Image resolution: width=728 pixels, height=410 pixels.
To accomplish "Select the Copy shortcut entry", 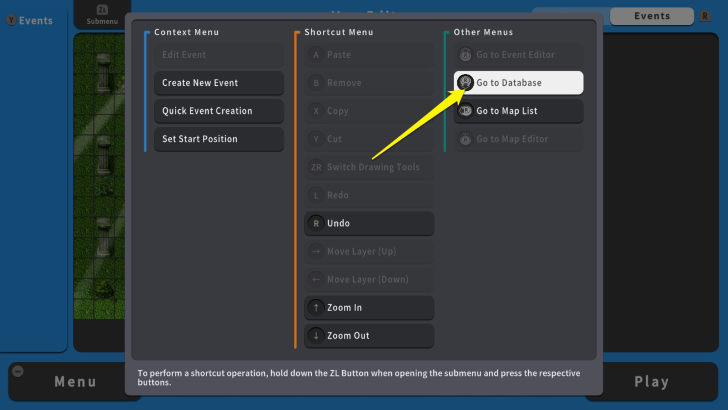I will [x=368, y=111].
